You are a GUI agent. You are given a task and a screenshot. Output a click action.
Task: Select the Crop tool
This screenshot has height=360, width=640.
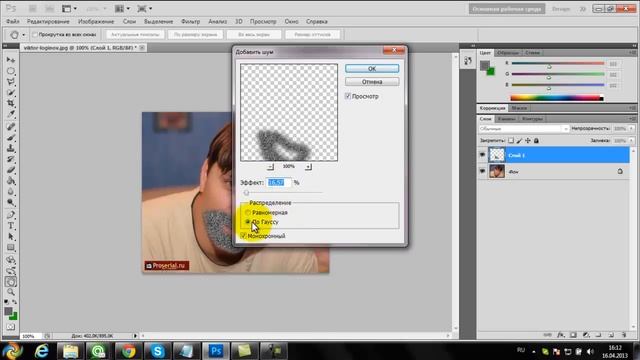pyautogui.click(x=11, y=103)
